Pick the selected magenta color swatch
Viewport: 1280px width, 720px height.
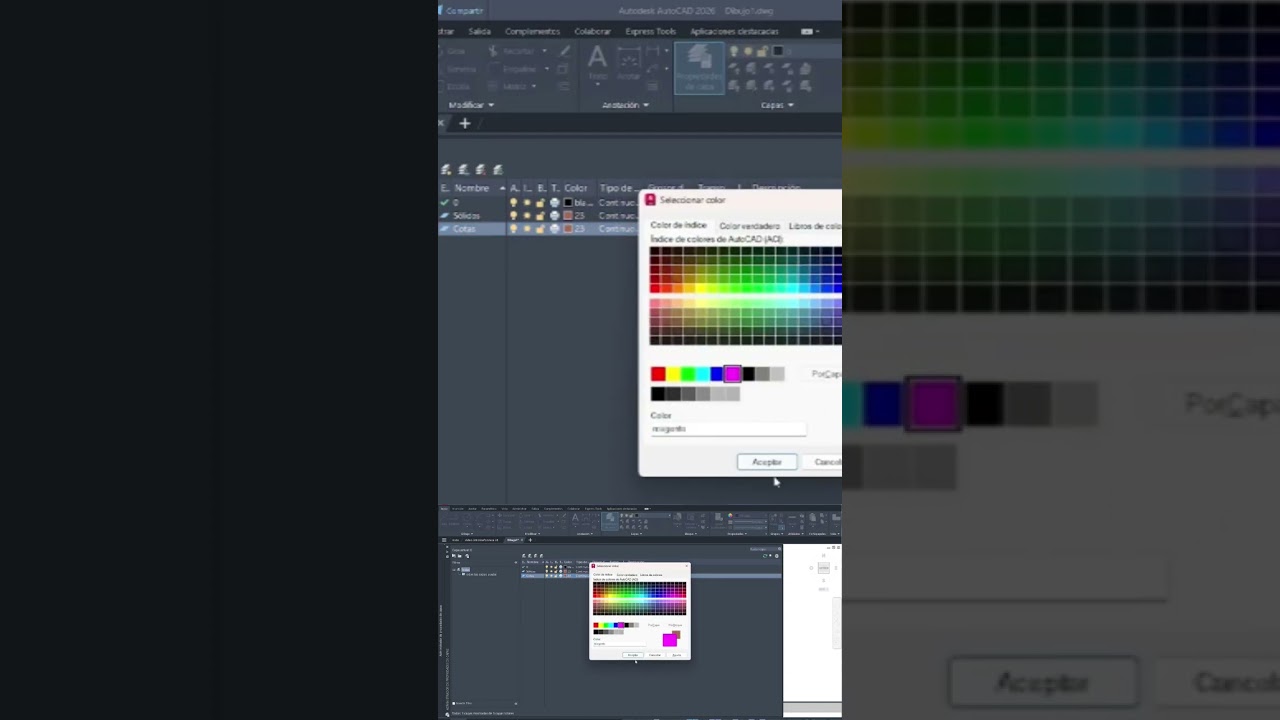(733, 374)
